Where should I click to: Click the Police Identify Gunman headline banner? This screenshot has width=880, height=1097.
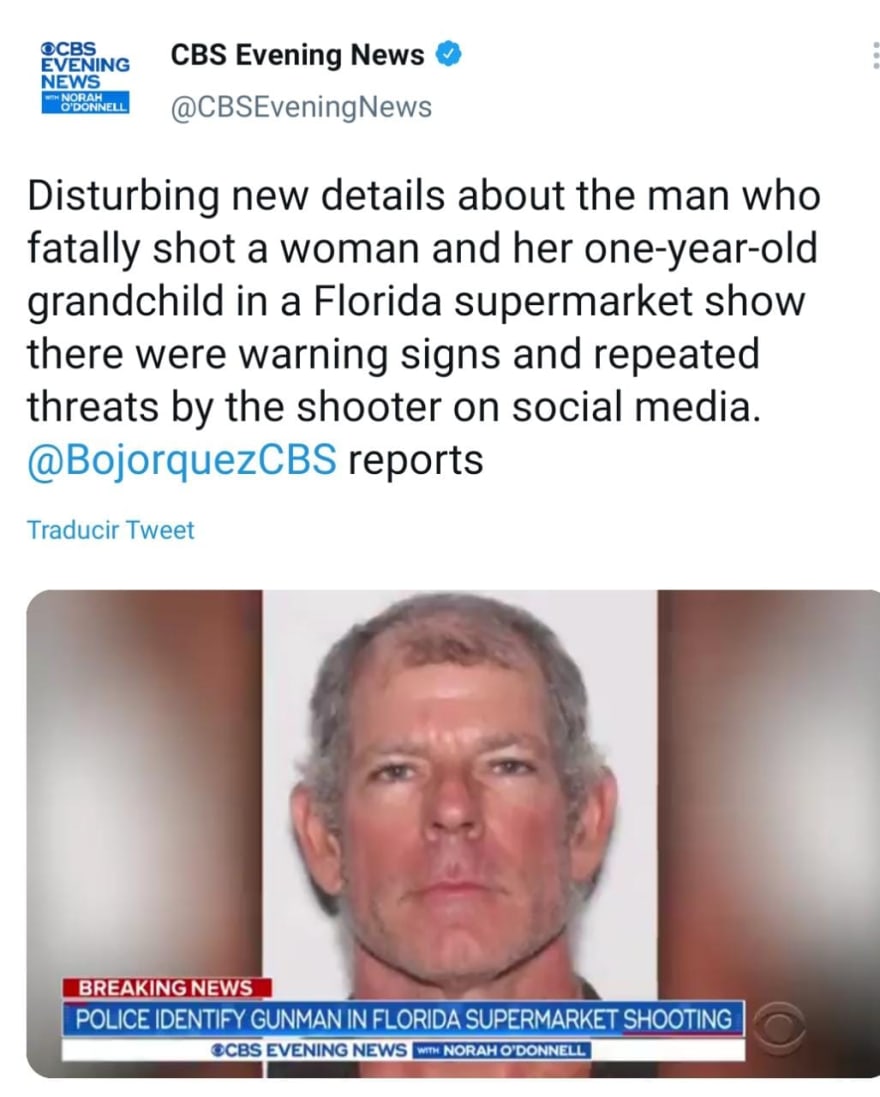click(403, 1019)
